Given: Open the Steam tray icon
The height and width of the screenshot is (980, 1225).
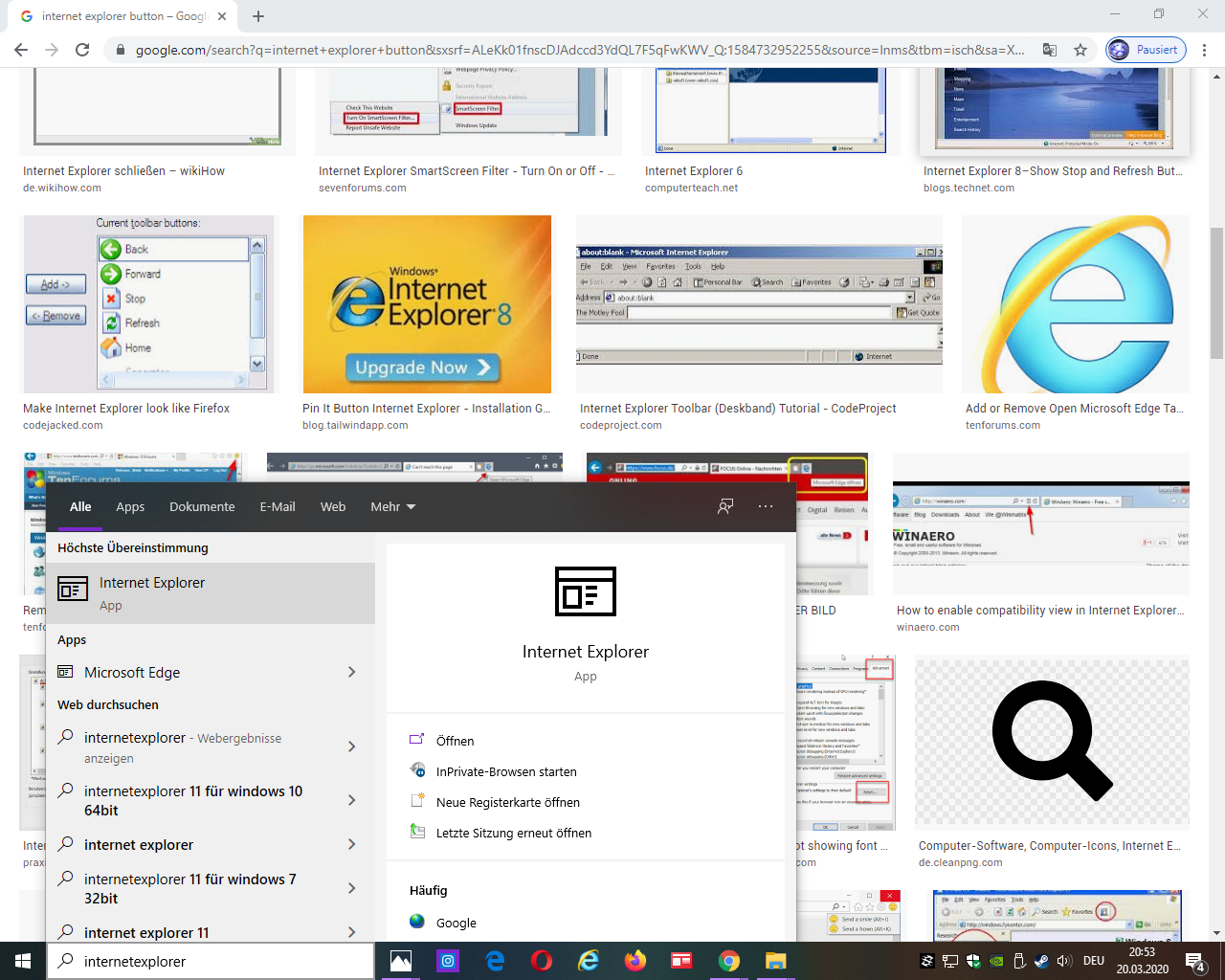Looking at the screenshot, I should click(x=1042, y=961).
